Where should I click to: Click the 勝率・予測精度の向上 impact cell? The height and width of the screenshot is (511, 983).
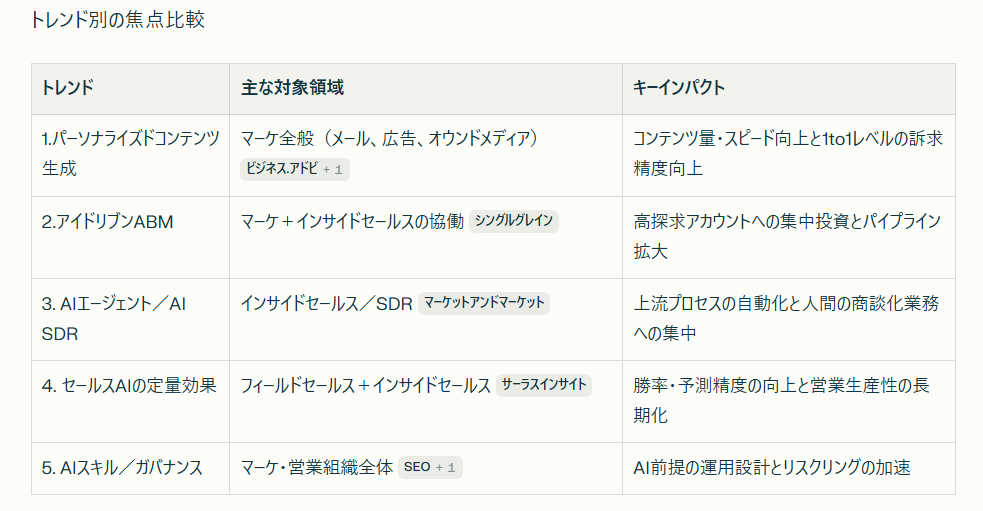pyautogui.click(x=789, y=401)
